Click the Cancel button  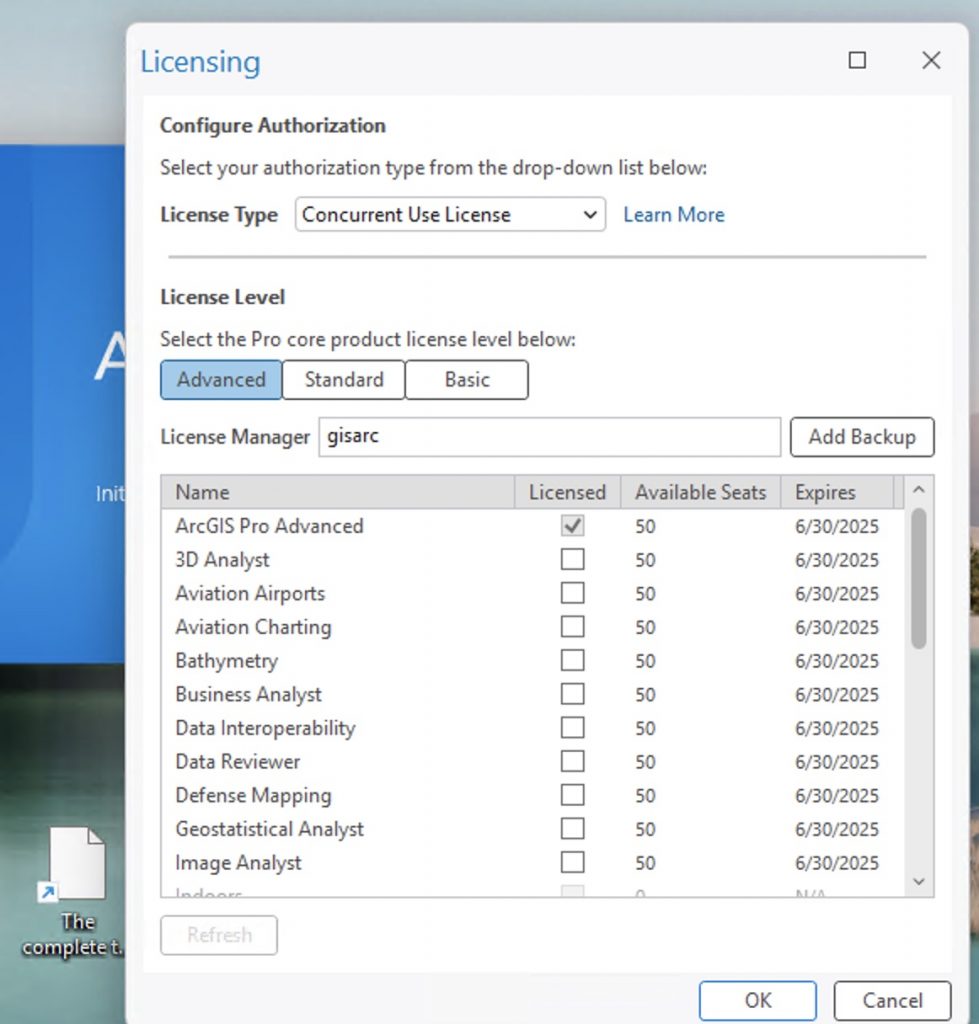coord(892,1000)
